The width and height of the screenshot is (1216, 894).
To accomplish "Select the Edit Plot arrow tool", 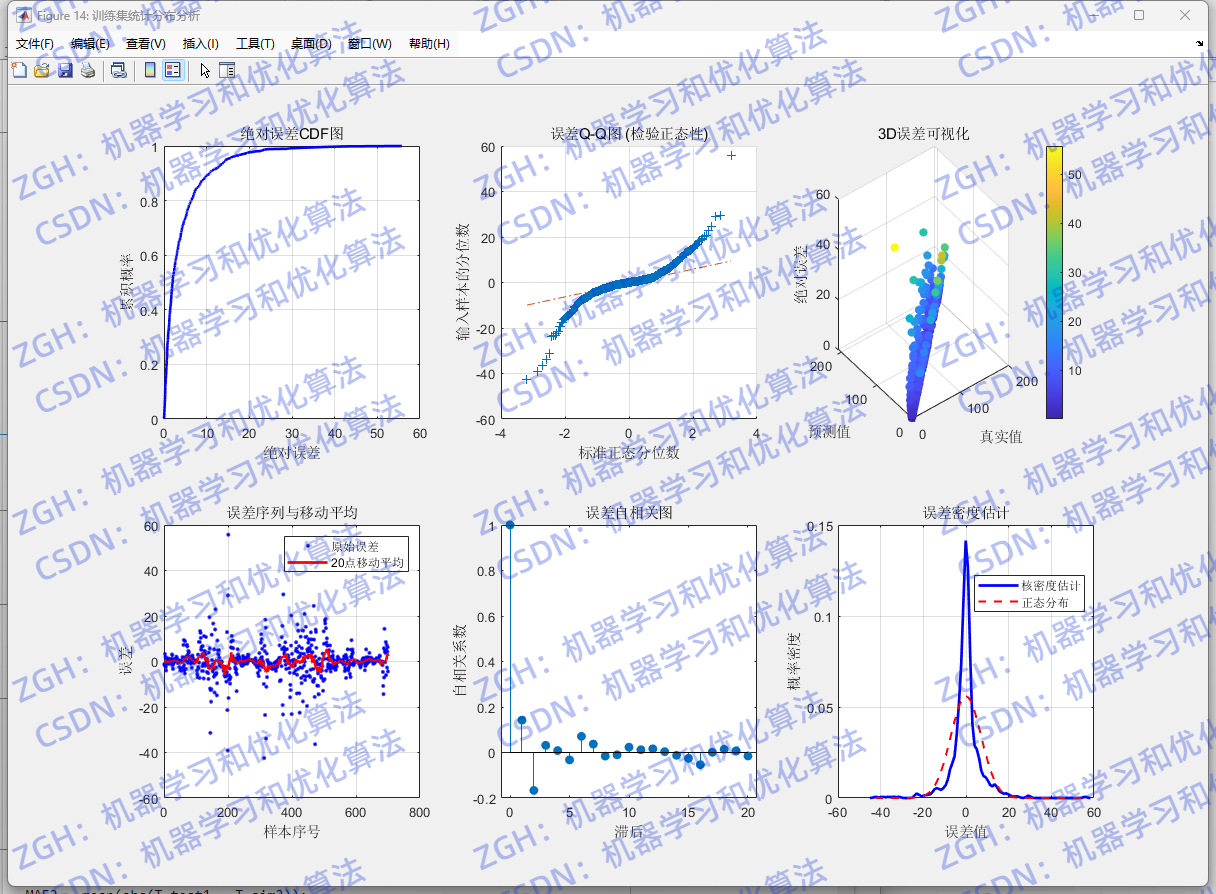I will click(x=204, y=70).
